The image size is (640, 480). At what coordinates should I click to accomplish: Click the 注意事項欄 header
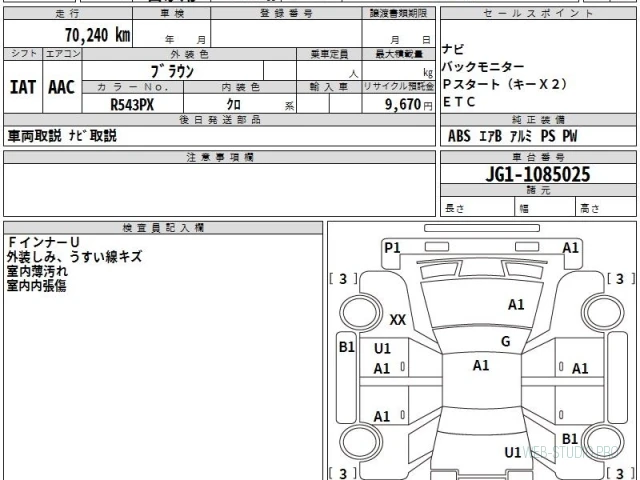pyautogui.click(x=220, y=158)
